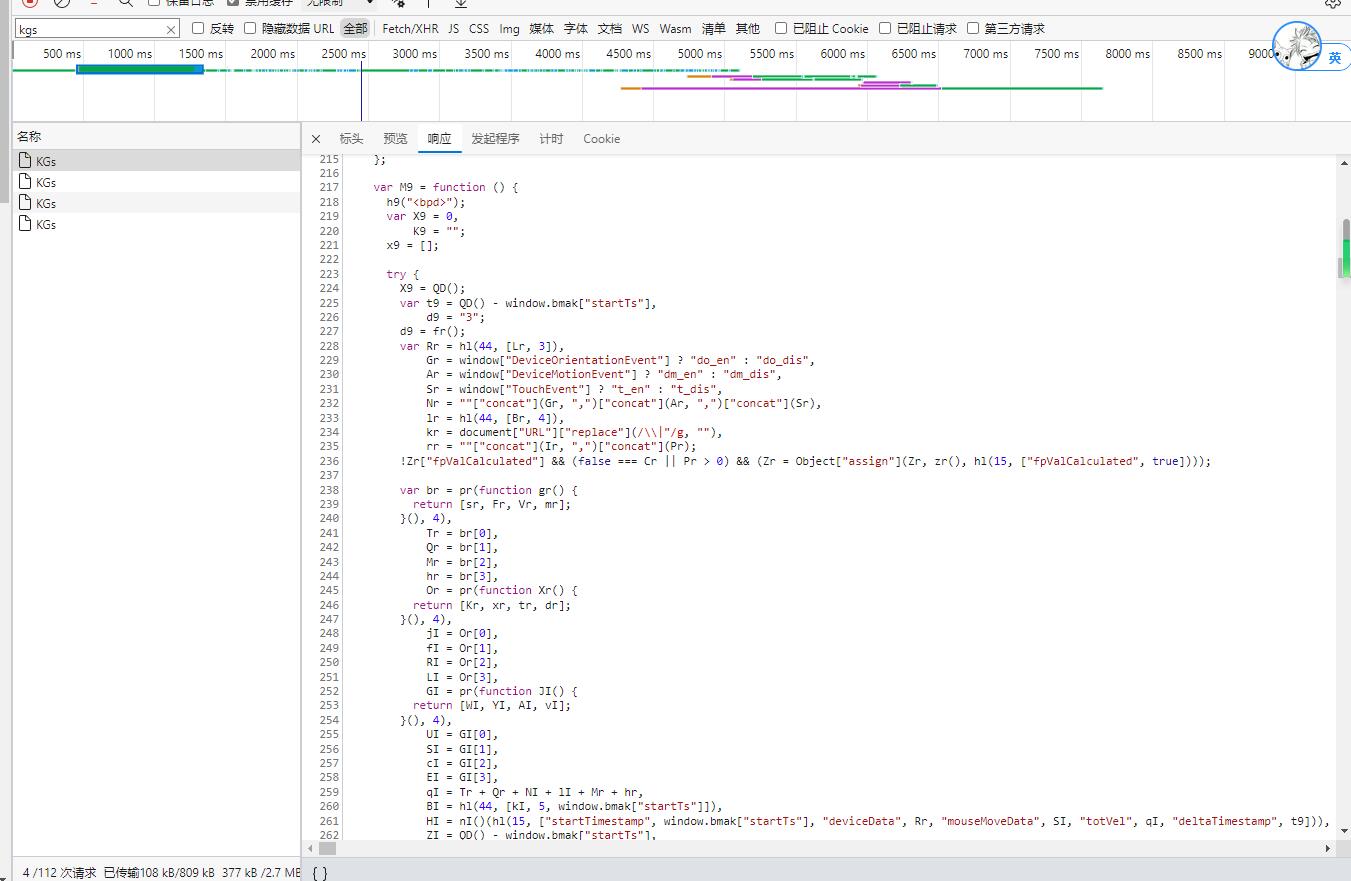Click the 'var M9 = function ()' code line
Screen dimensions: 1351x881
pyautogui.click(x=445, y=187)
